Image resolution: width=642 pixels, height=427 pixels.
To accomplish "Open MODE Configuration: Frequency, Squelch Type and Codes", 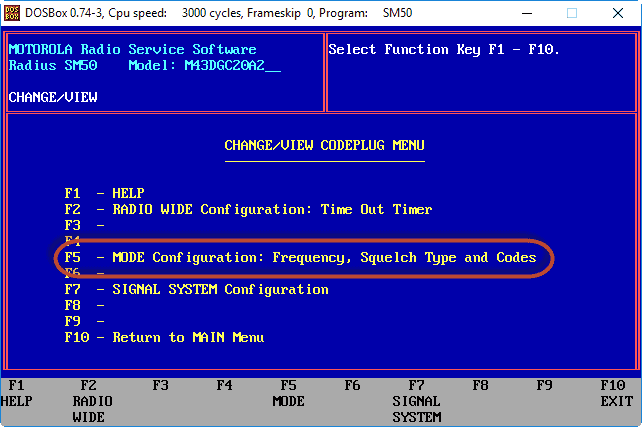I will coord(300,257).
